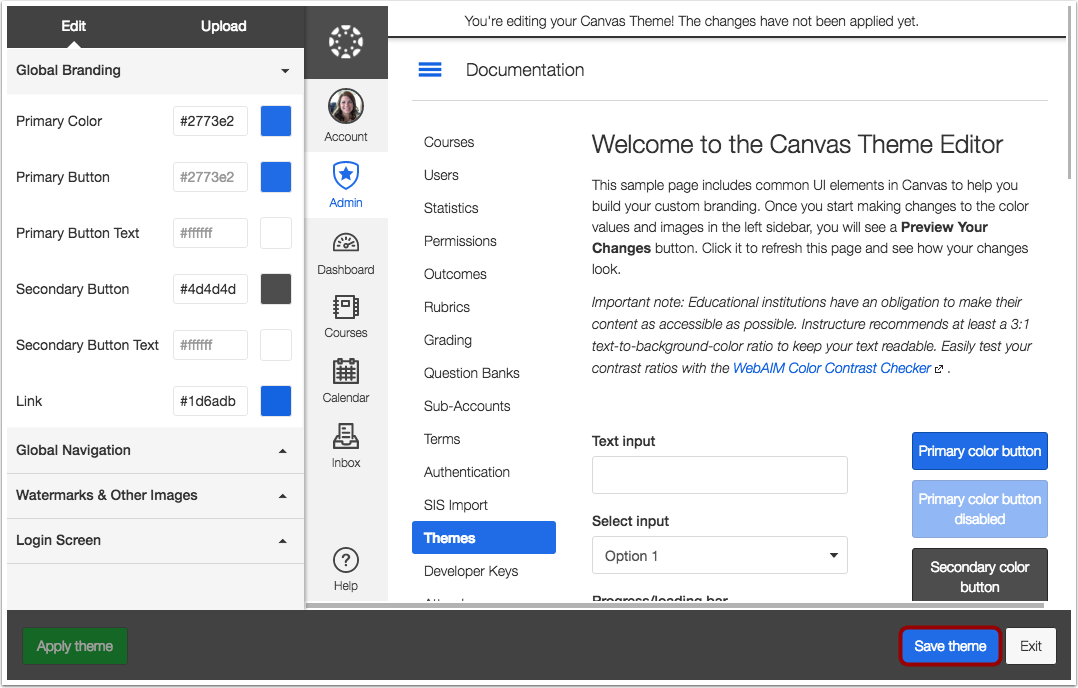
Task: Open the Help question mark icon
Action: (x=346, y=561)
